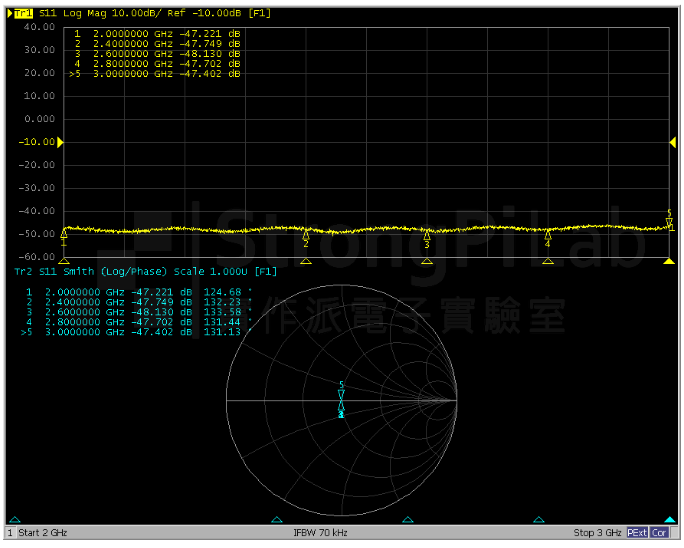
Task: Toggle the PExt port extension indicator
Action: tap(637, 533)
